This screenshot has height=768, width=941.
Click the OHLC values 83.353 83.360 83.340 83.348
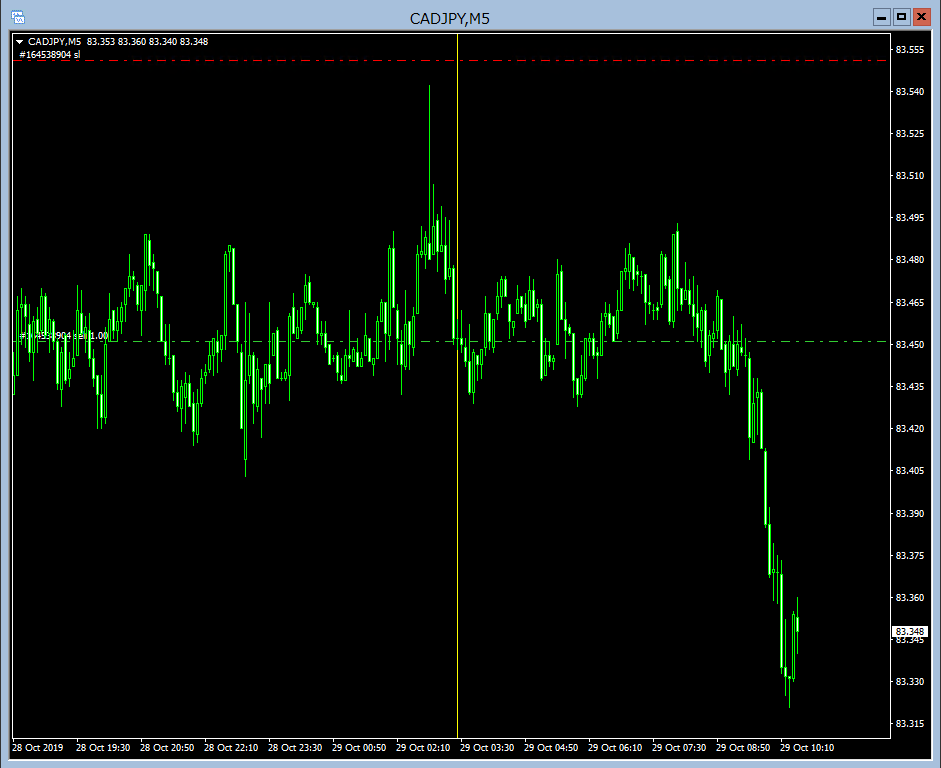(148, 42)
